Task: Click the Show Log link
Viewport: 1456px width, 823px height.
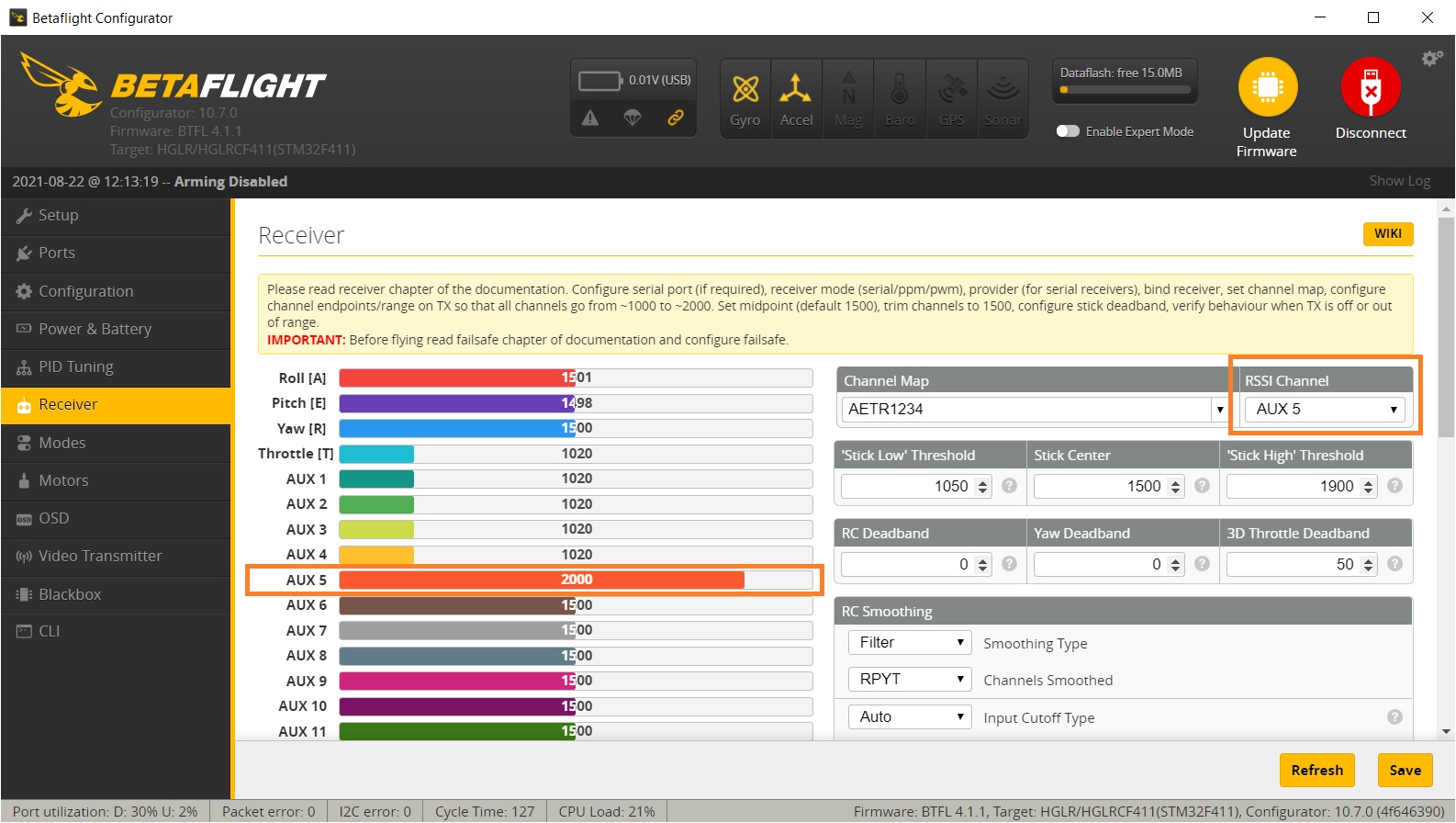Action: [x=1400, y=181]
